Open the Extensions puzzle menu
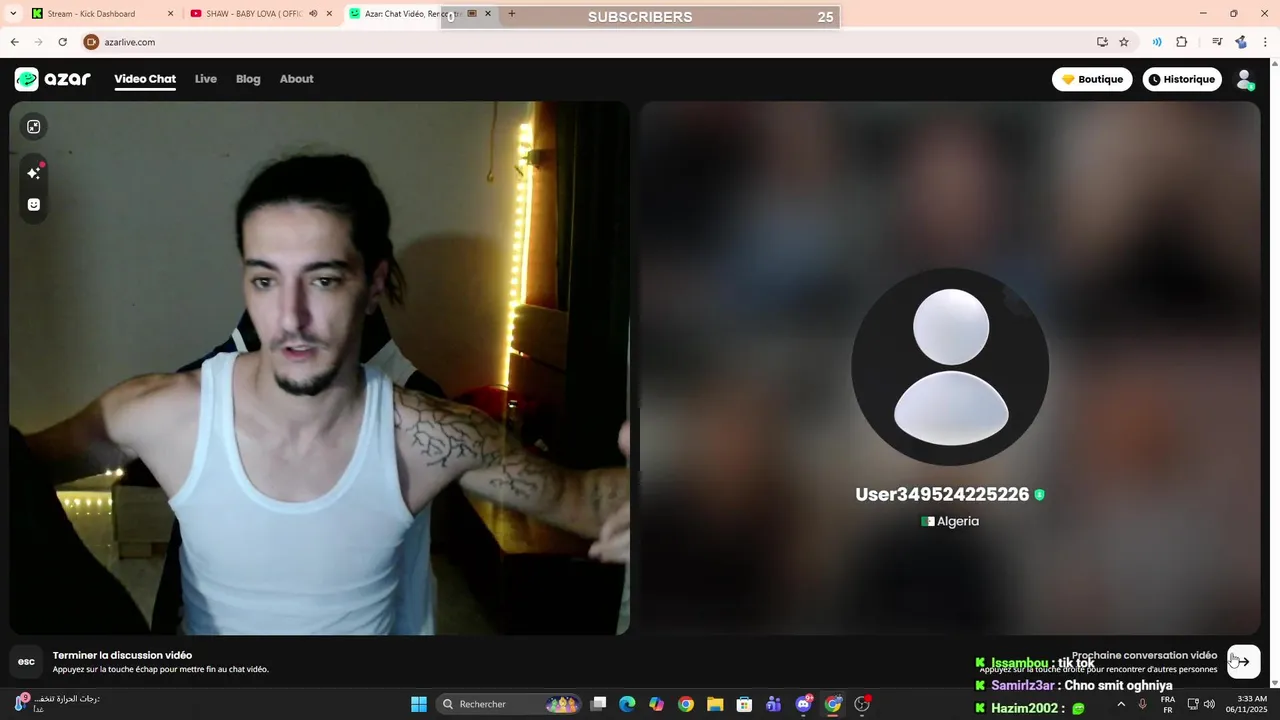This screenshot has height=720, width=1280. pyautogui.click(x=1182, y=42)
